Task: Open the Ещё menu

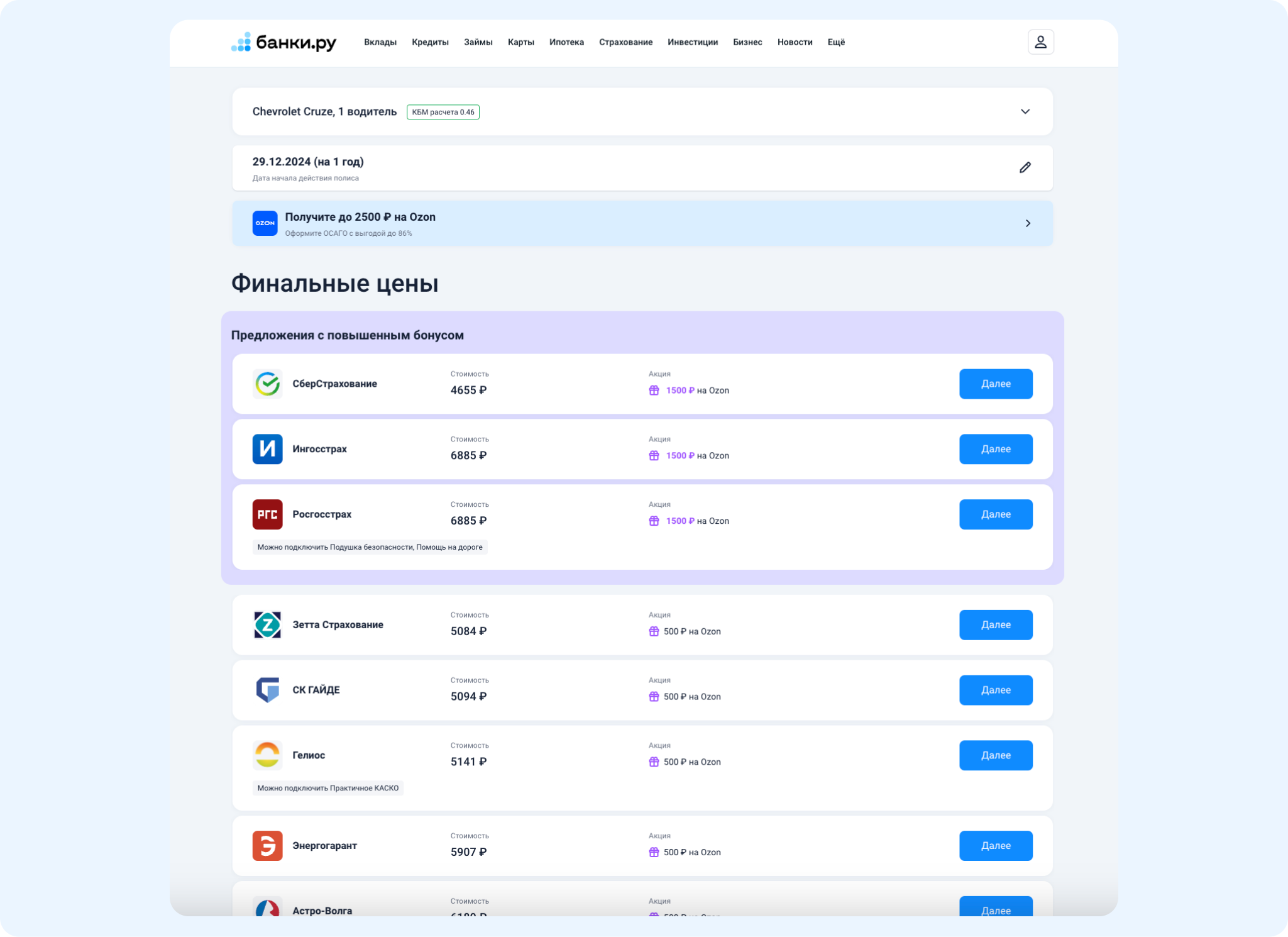Action: (x=836, y=42)
